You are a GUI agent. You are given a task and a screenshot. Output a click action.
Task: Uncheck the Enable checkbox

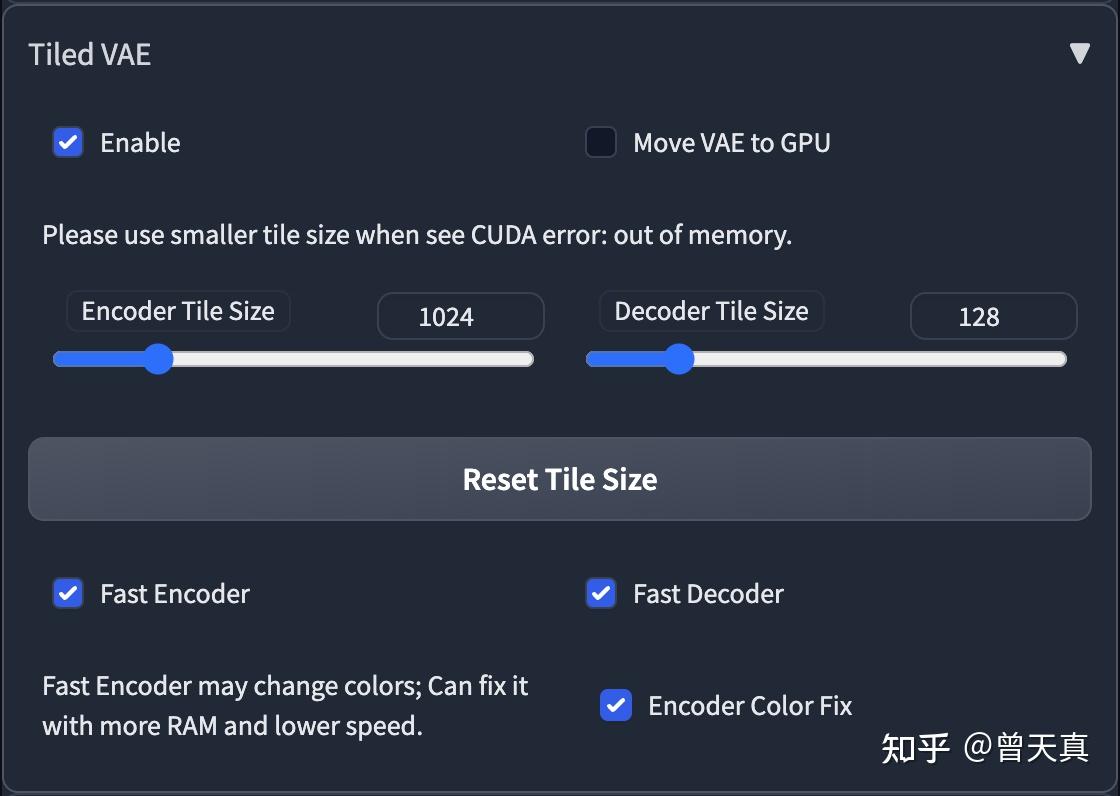[x=68, y=143]
